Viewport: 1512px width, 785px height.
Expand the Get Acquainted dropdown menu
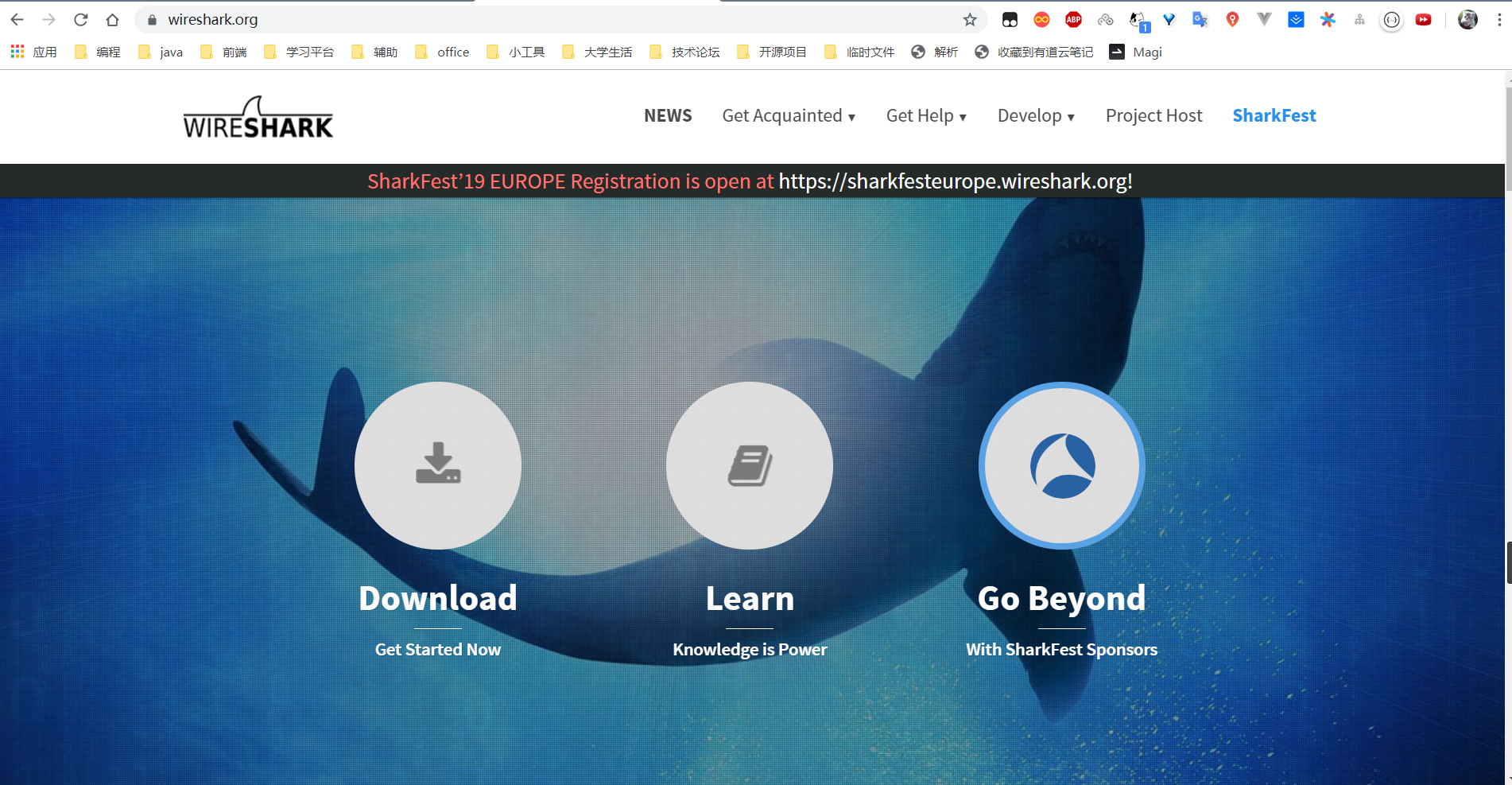(x=789, y=116)
